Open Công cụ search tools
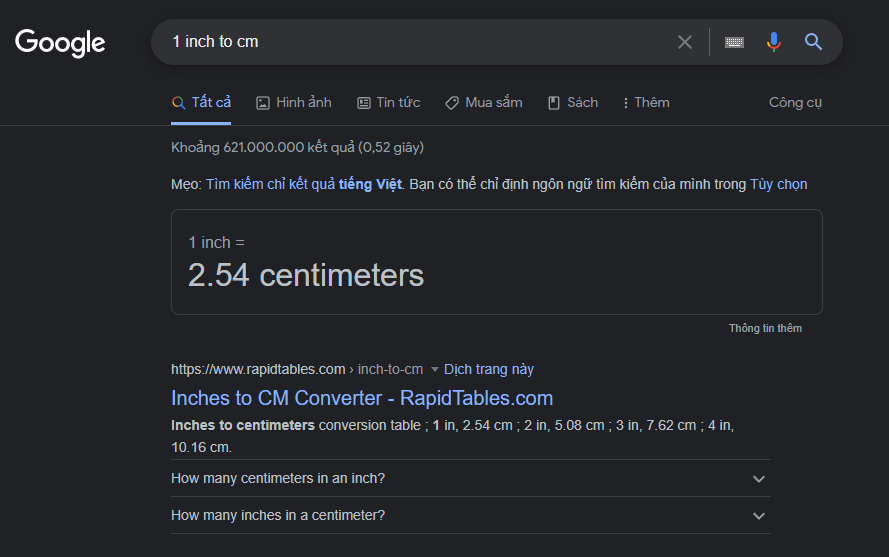The image size is (889, 557). tap(795, 103)
